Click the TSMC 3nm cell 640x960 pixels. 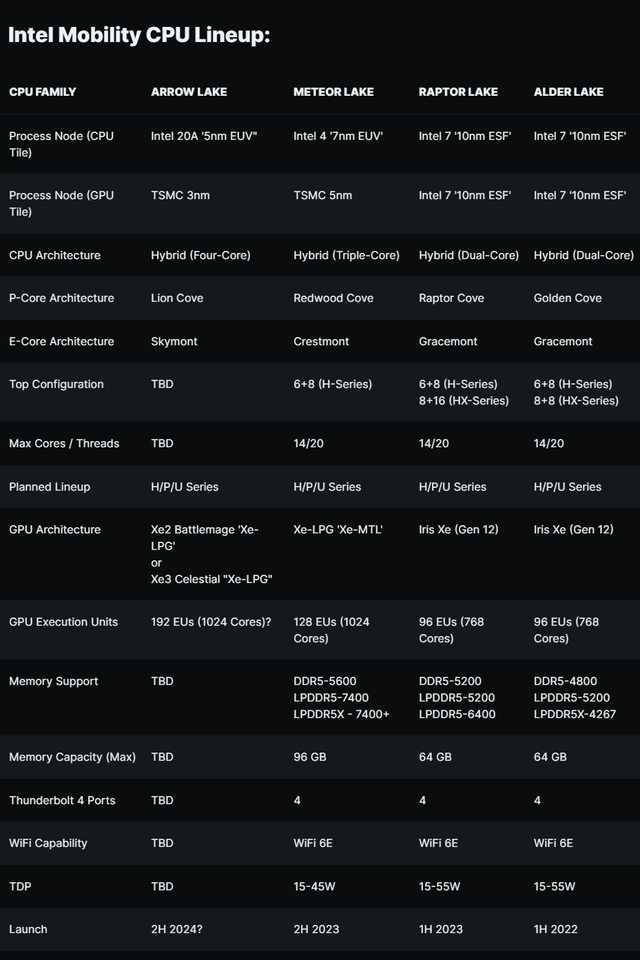coord(182,195)
